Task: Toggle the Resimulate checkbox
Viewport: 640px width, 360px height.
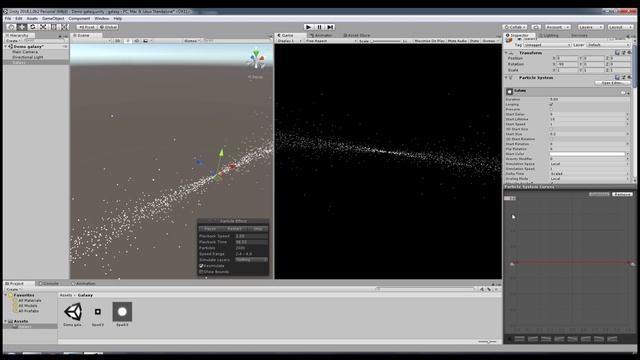Action: point(201,266)
